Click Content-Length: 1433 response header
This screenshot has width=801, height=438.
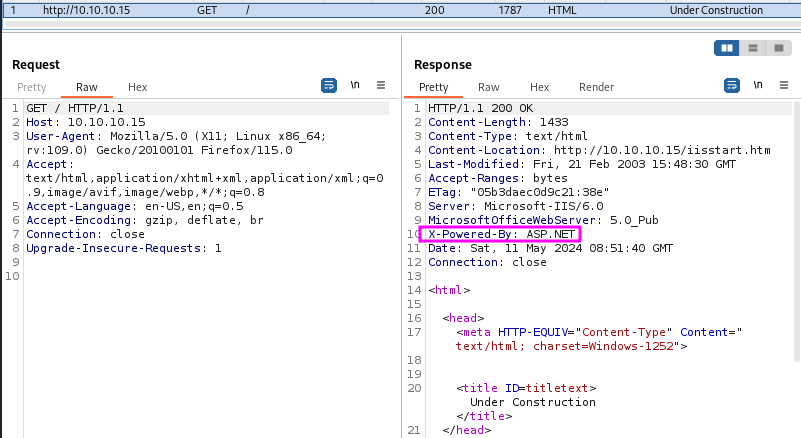tap(498, 122)
